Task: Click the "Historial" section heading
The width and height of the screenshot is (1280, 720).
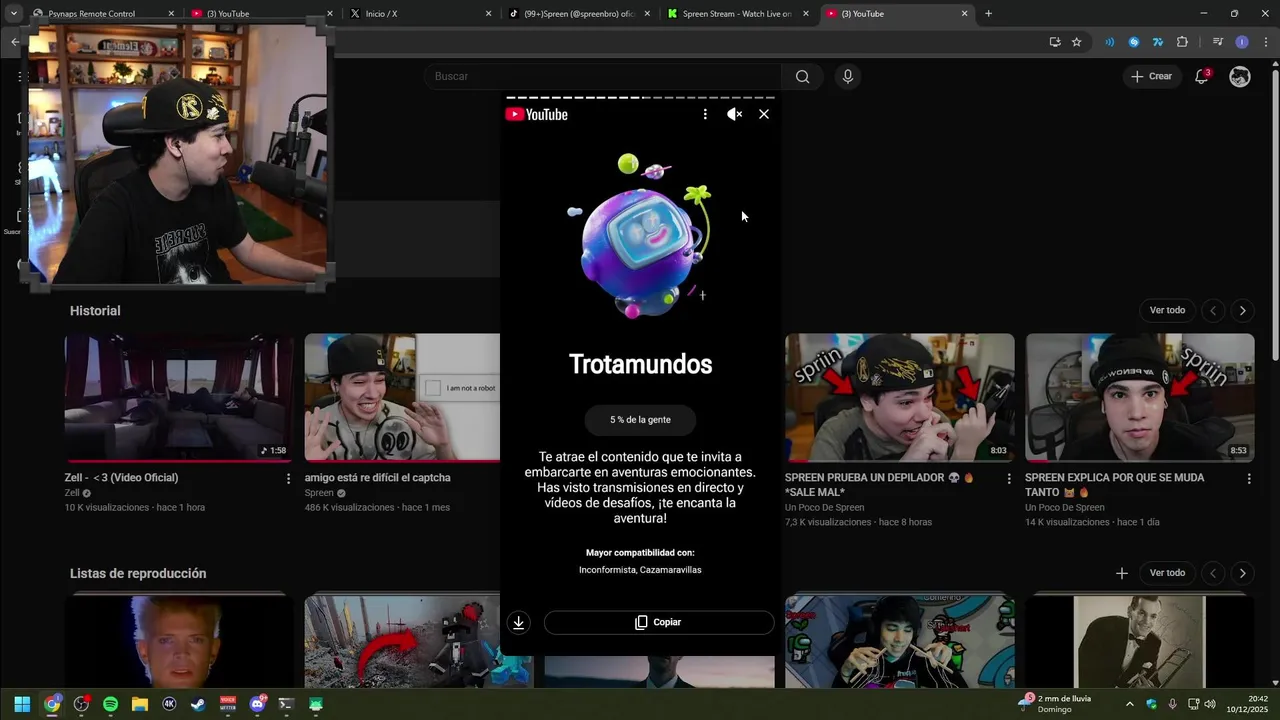Action: tap(95, 311)
